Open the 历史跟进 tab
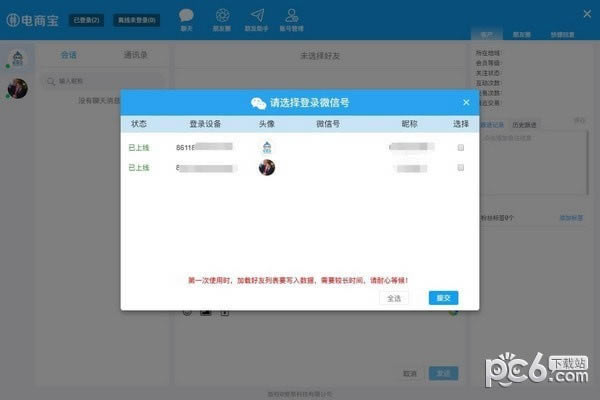This screenshot has width=600, height=400. [x=524, y=125]
